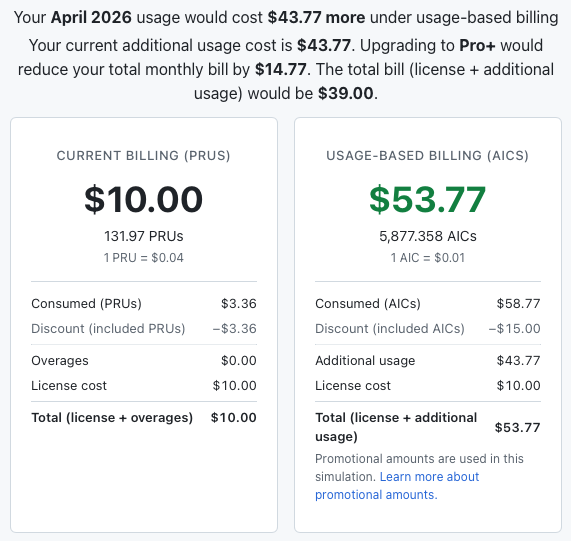571x541 pixels.
Task: Click the Discount (included PRUs) row
Action: [x=144, y=328]
